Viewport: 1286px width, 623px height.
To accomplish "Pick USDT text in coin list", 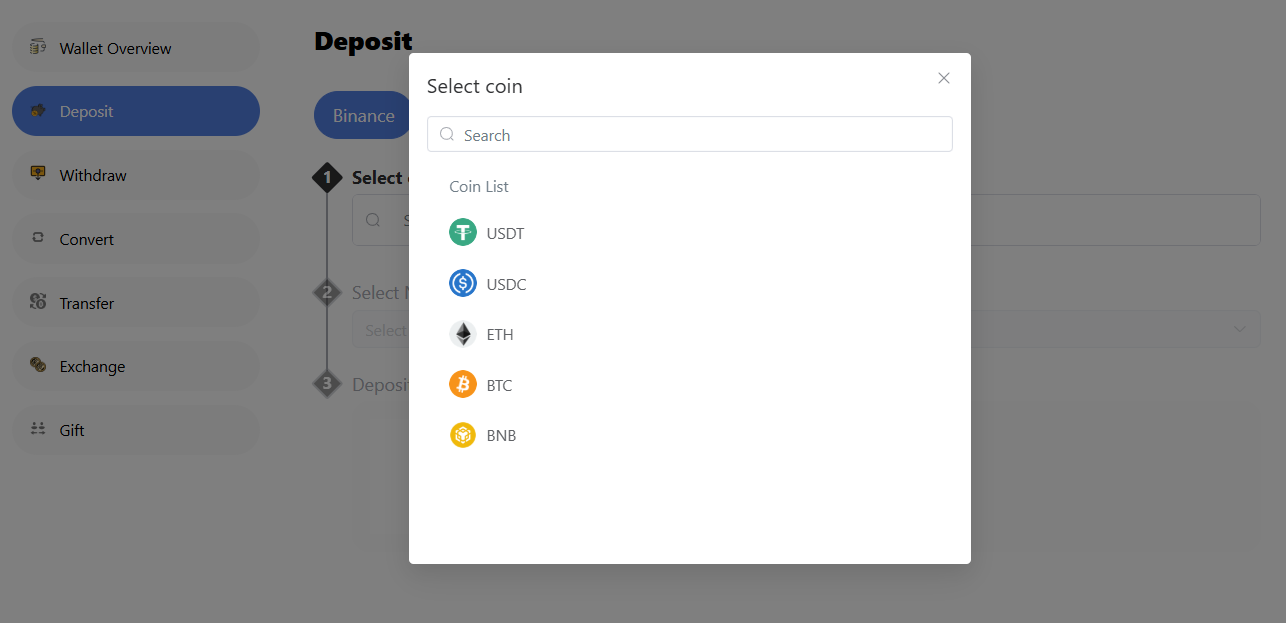I will tap(505, 233).
